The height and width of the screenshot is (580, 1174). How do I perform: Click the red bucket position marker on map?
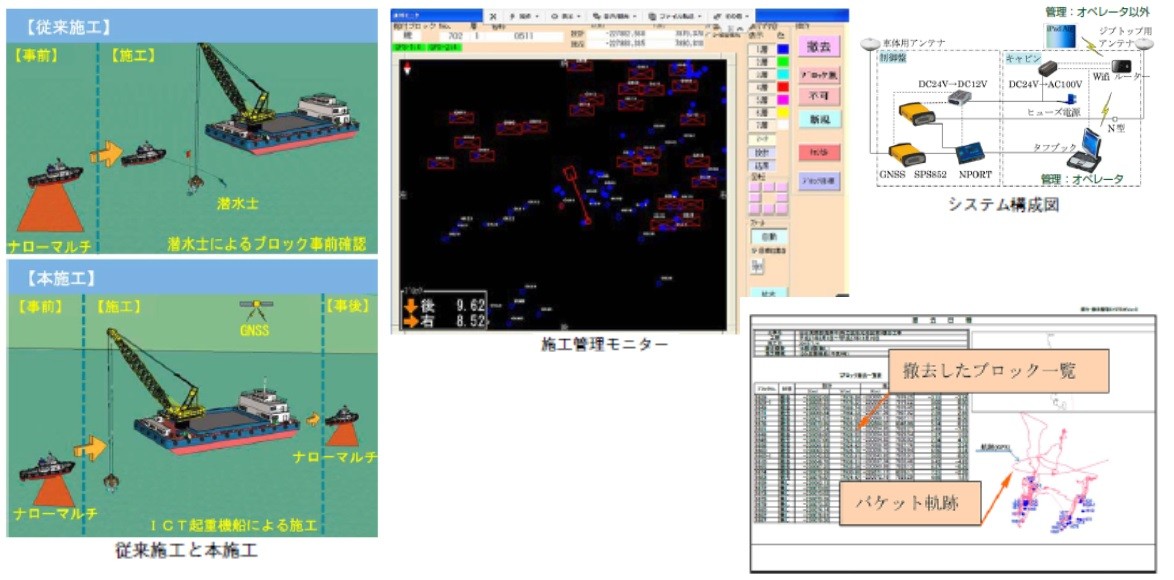[577, 196]
